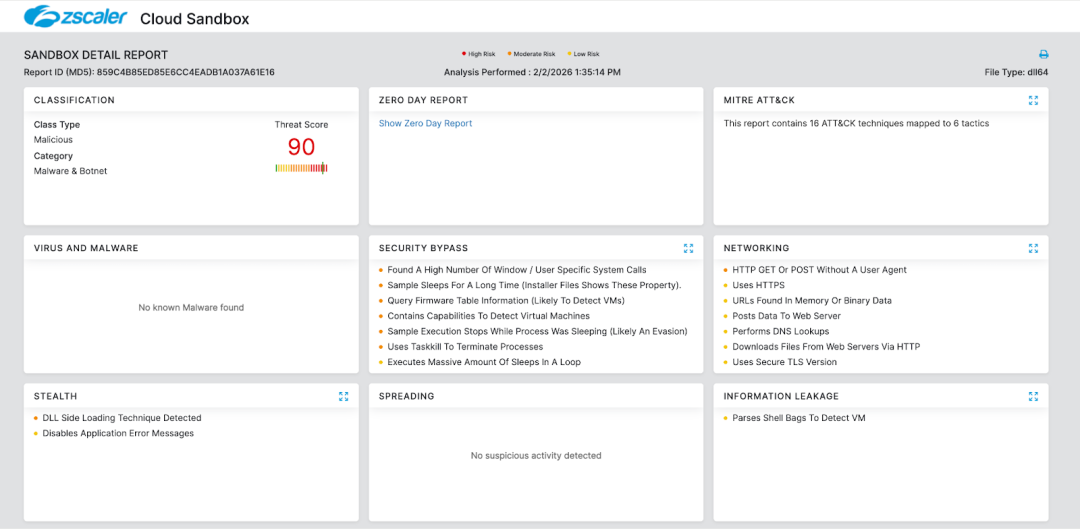The image size is (1080, 529).
Task: Click the Zscaler logo
Action: pyautogui.click(x=76, y=17)
